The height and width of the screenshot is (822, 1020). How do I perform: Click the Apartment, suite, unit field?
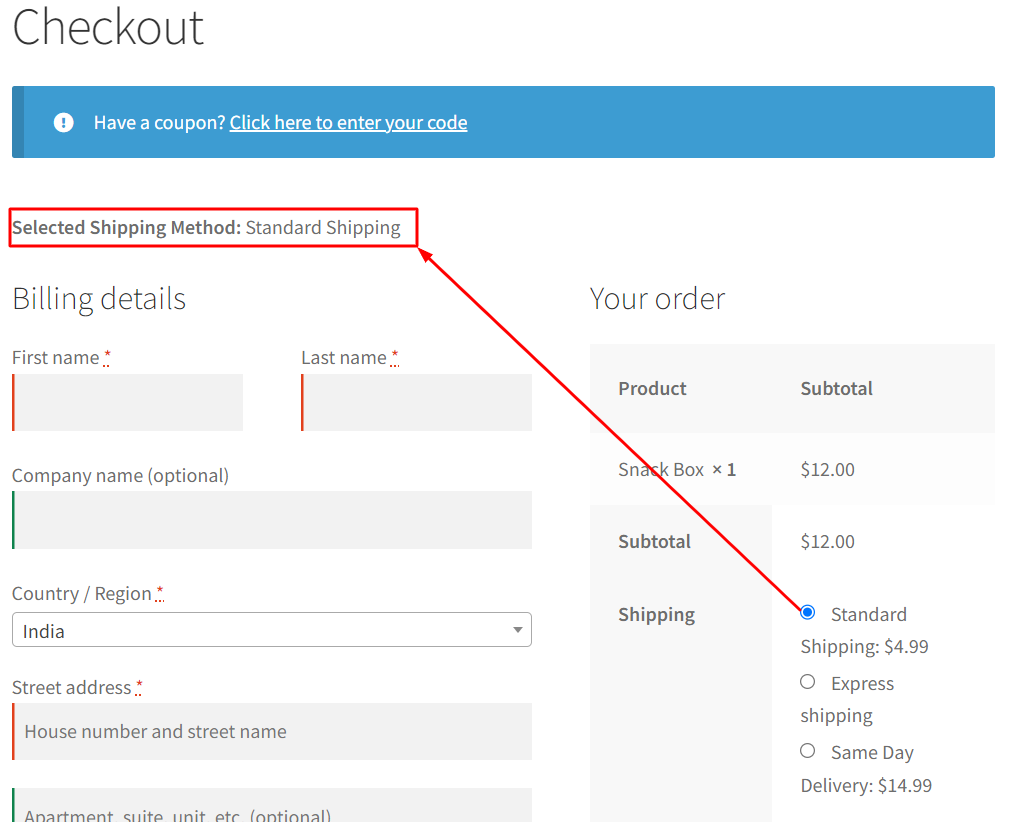click(272, 806)
